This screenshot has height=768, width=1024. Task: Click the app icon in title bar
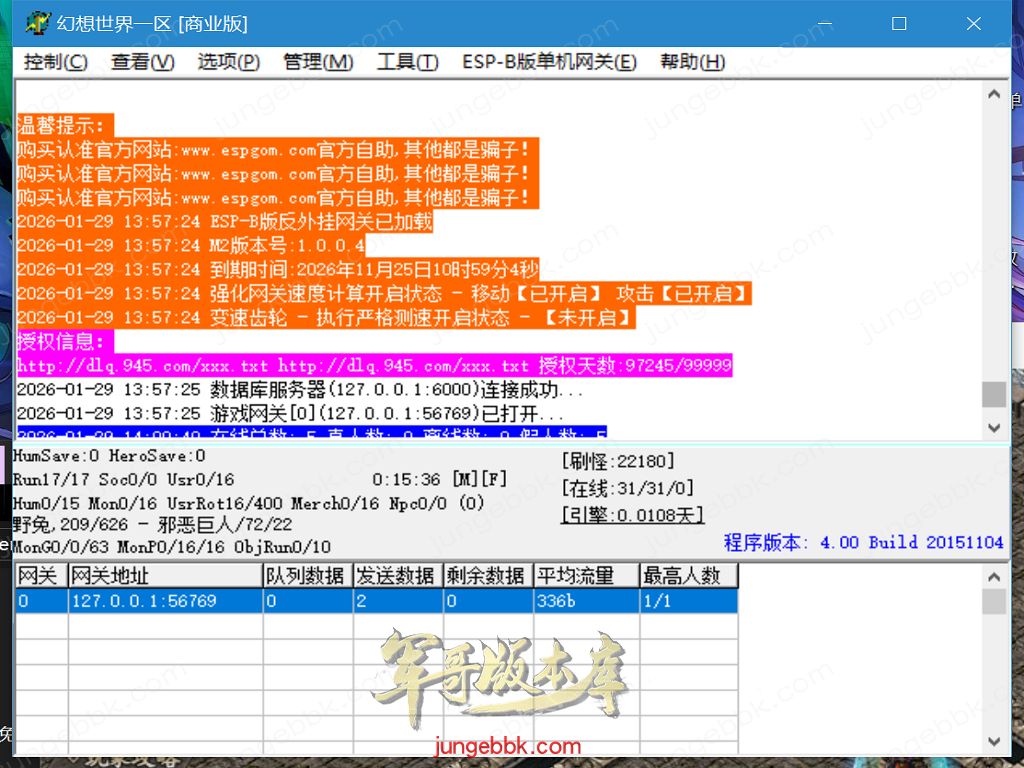coord(38,23)
